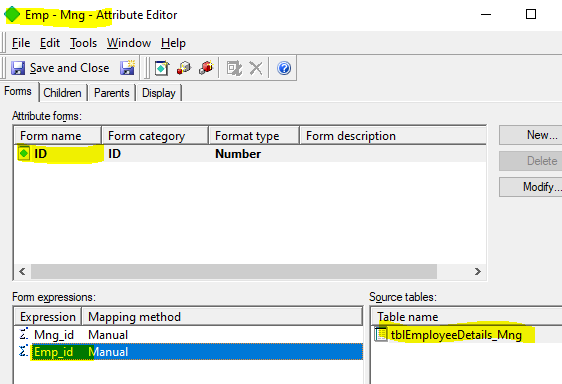Click the Save and Close floppy icon
This screenshot has height=384, width=562.
[x=18, y=68]
